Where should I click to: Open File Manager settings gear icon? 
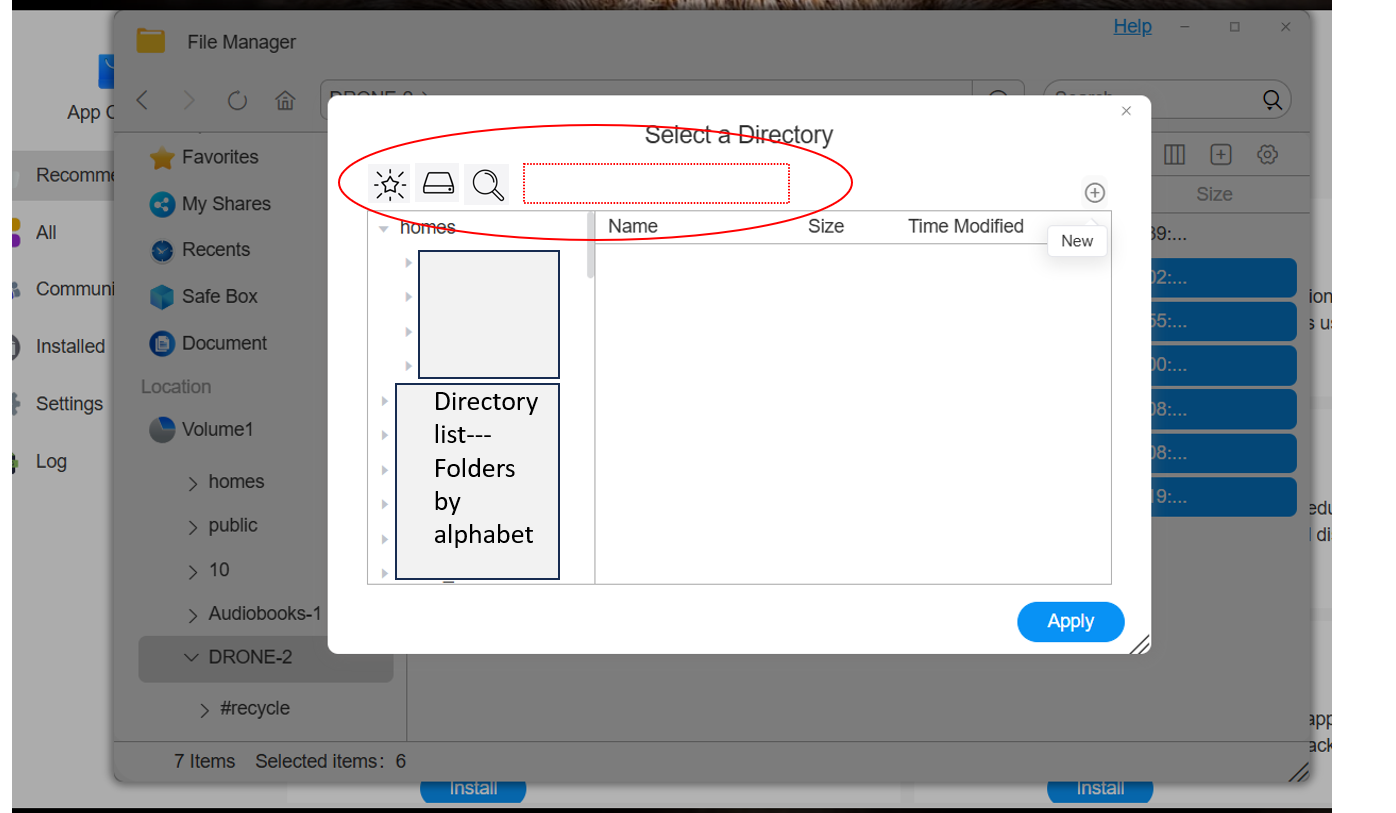pos(1268,154)
